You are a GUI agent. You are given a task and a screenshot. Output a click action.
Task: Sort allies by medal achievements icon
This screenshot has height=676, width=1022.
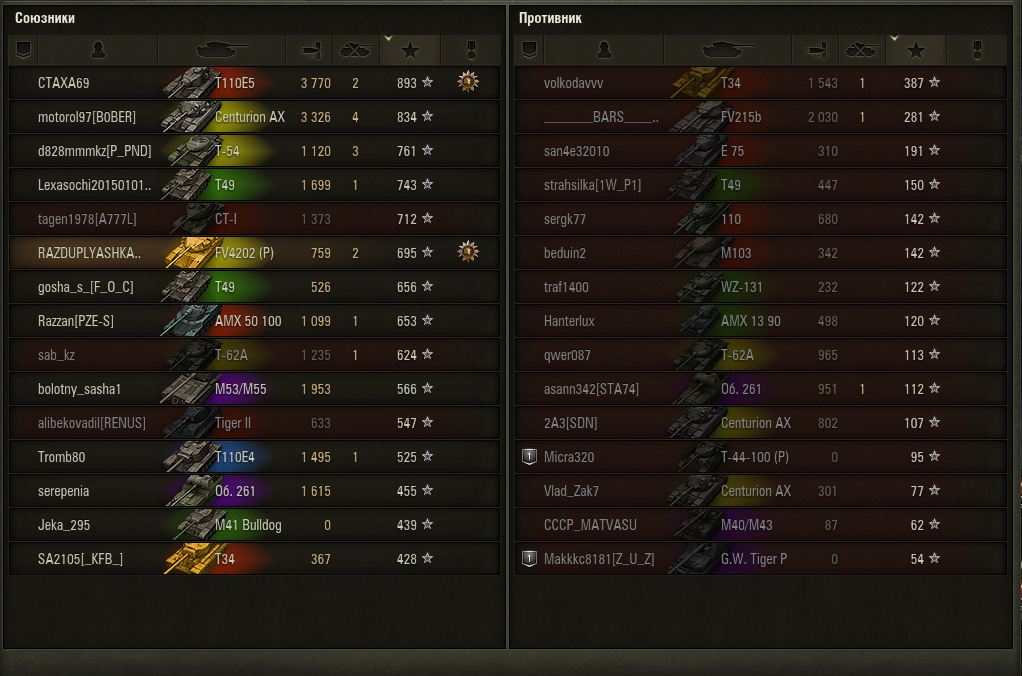471,50
